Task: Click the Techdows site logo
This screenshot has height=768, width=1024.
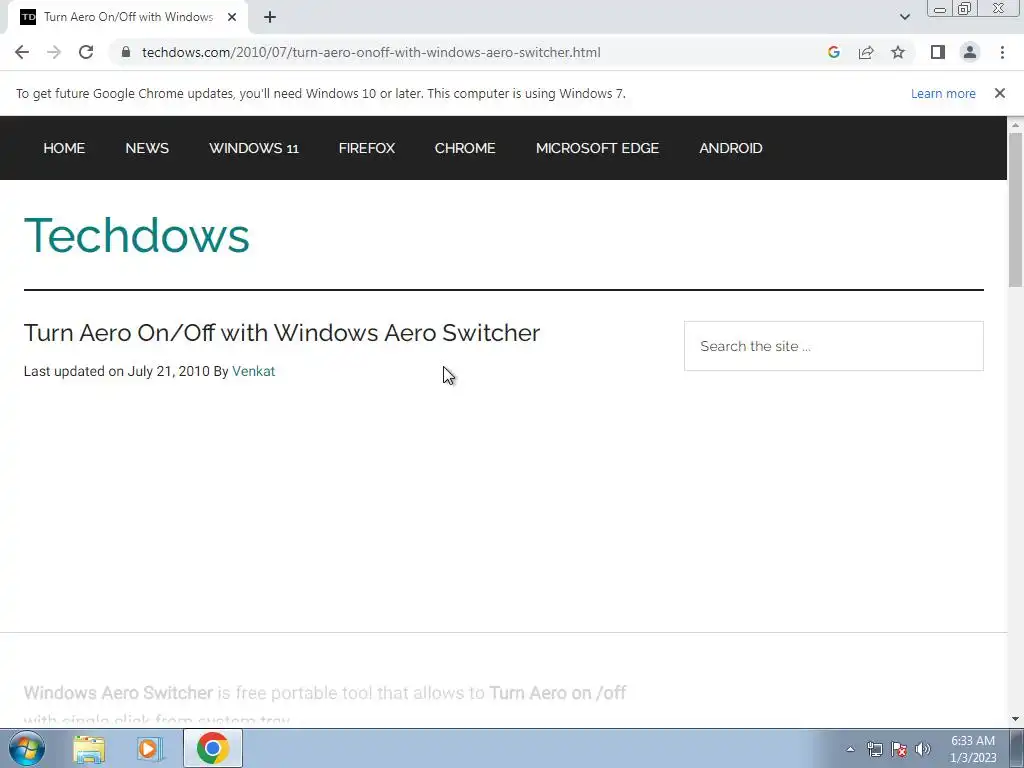Action: (136, 235)
